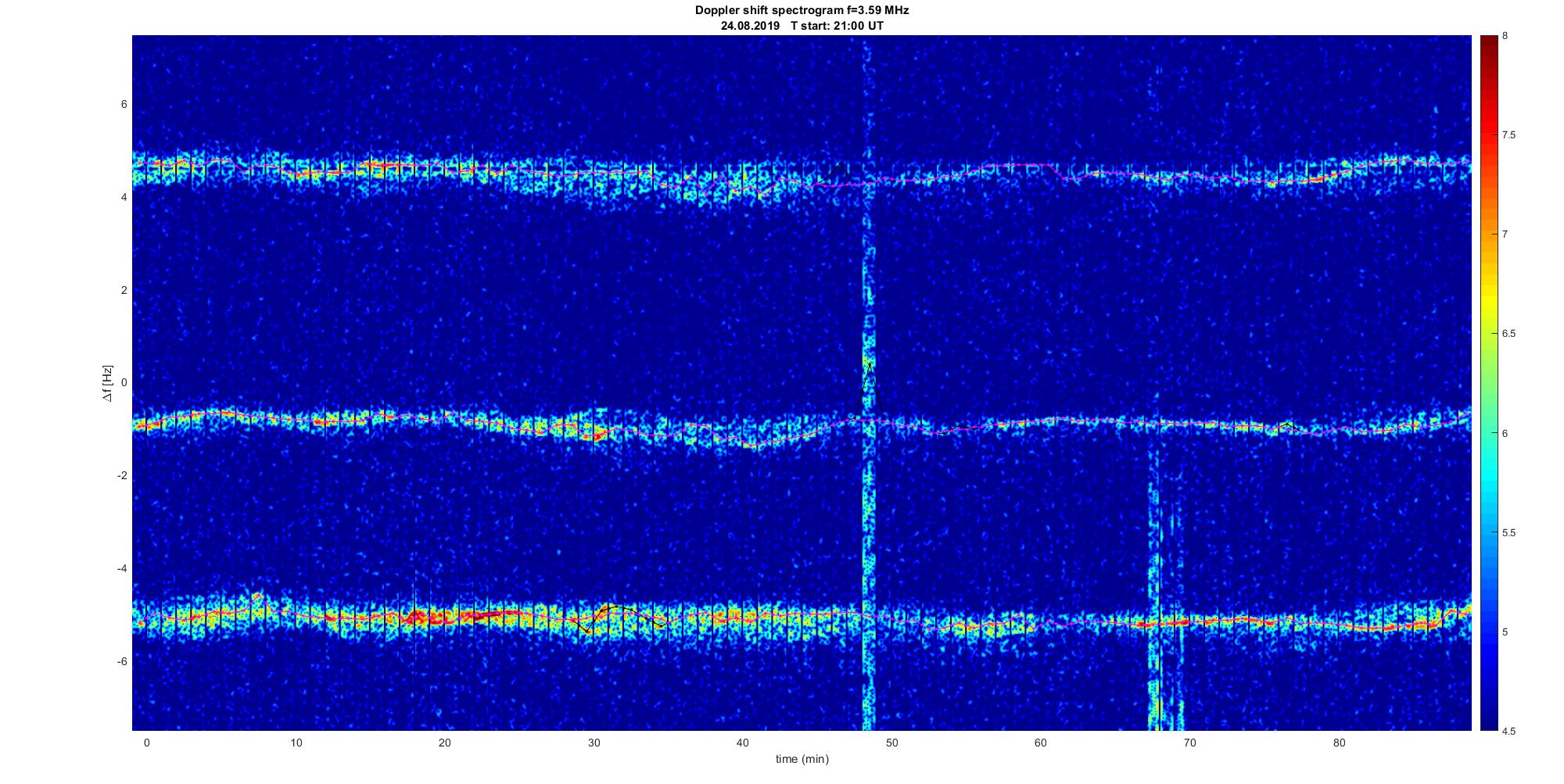Screen dimensions: 1564x784
Task: Click the plot title 'Doppler shift spectrogram f=3.59 MHz'
Action: pyautogui.click(x=802, y=11)
